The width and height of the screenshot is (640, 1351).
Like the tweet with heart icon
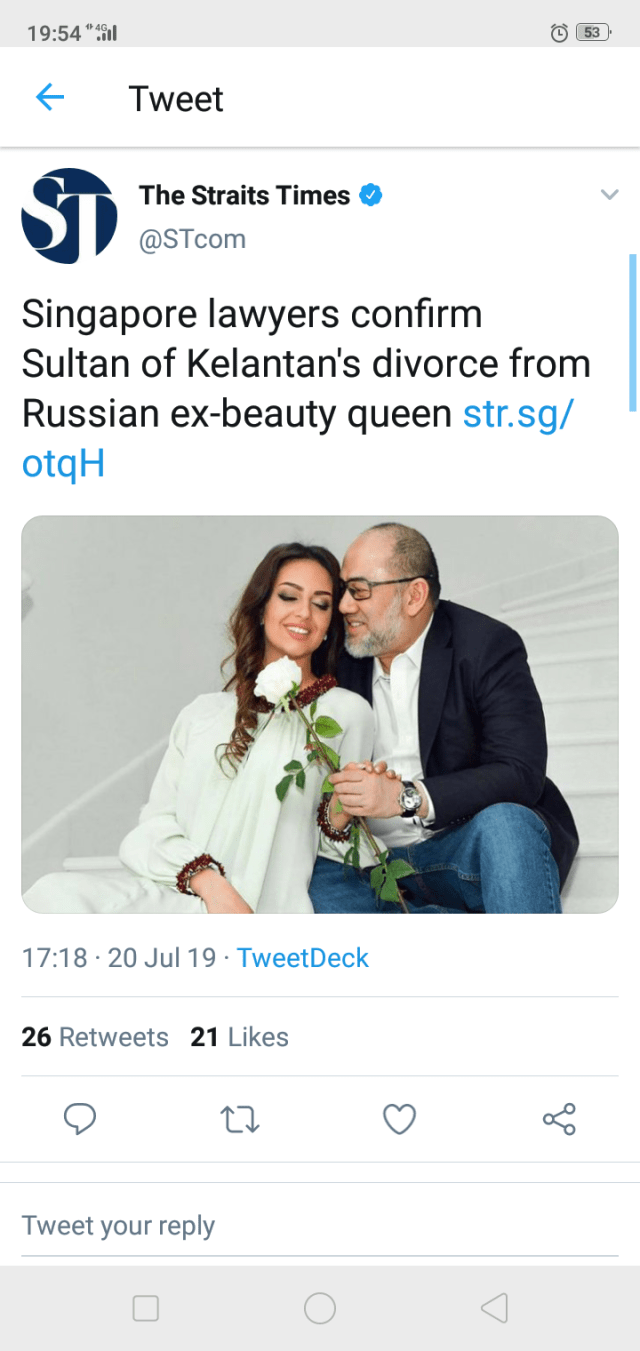tap(399, 1119)
